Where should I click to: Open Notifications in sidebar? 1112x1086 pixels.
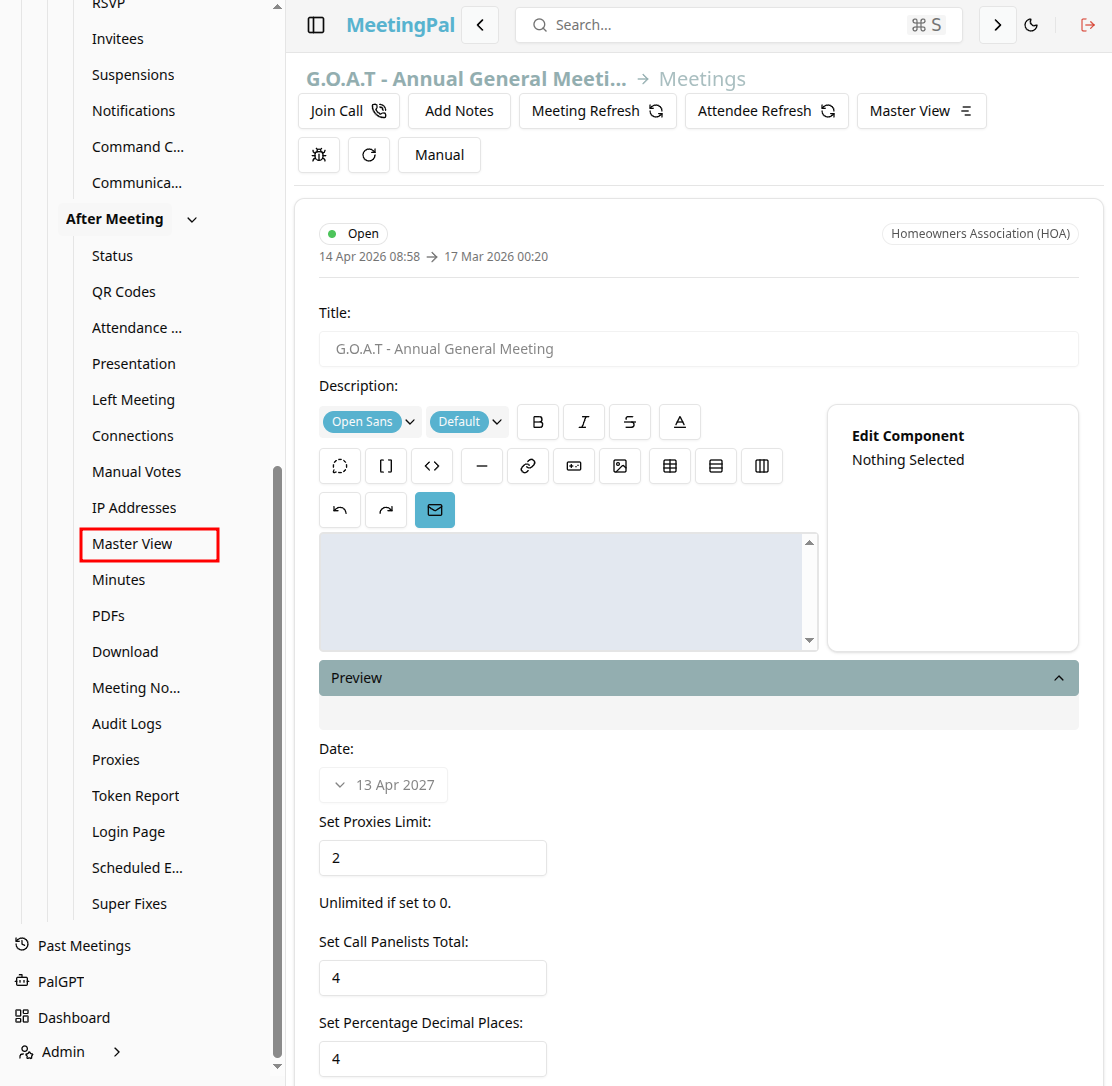[x=133, y=111]
